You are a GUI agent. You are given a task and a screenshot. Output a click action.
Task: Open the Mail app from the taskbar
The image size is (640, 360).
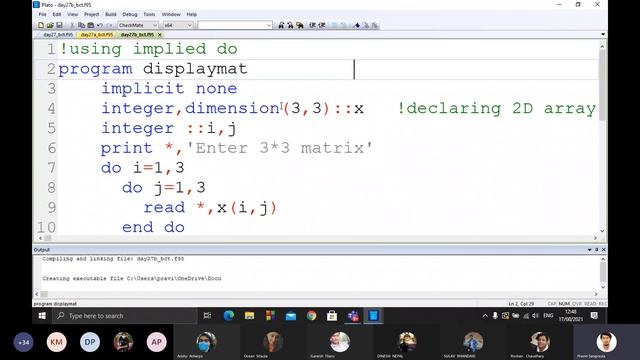click(x=291, y=316)
